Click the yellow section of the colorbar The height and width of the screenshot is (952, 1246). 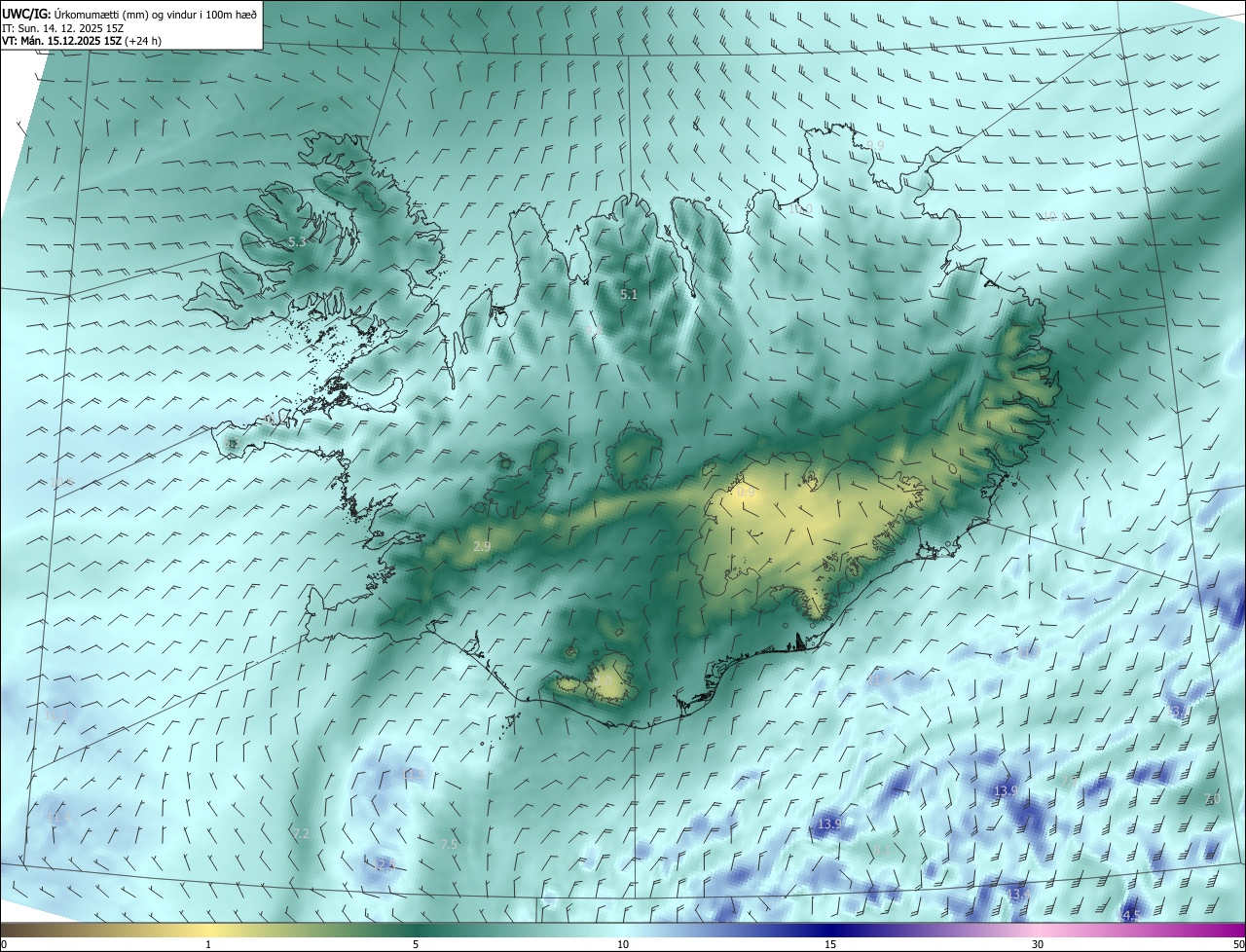(x=208, y=930)
